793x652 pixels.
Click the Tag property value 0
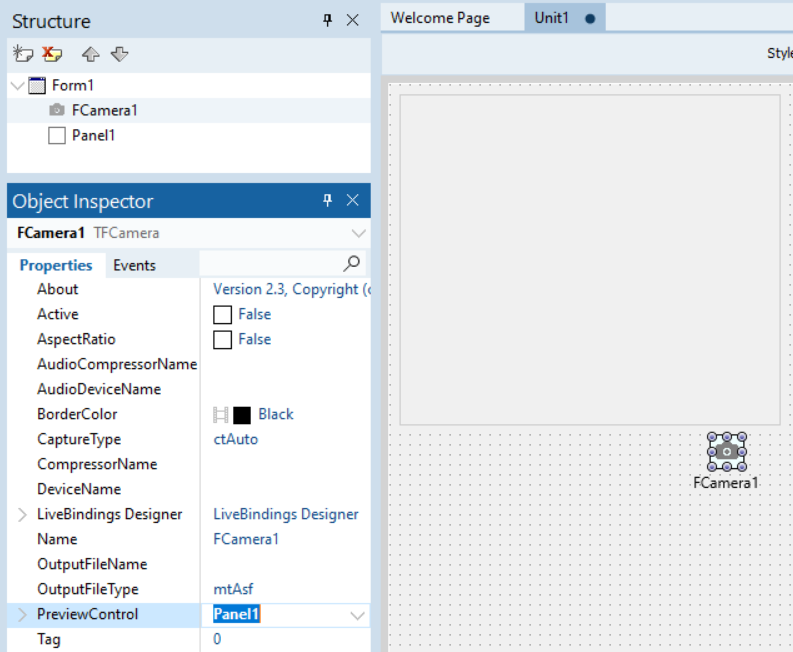tap(217, 639)
